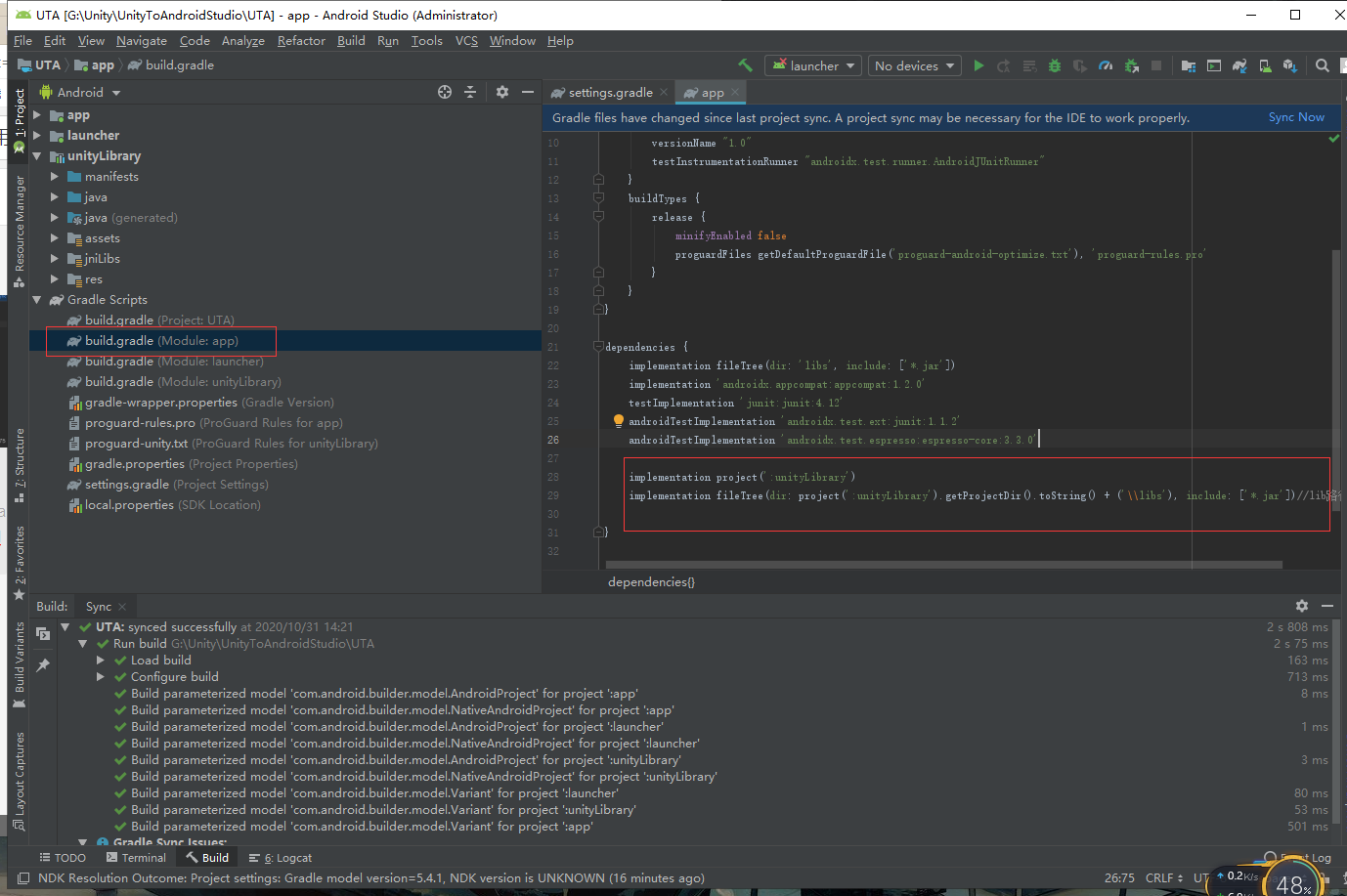
Task: Open the VCS menu
Action: click(466, 41)
